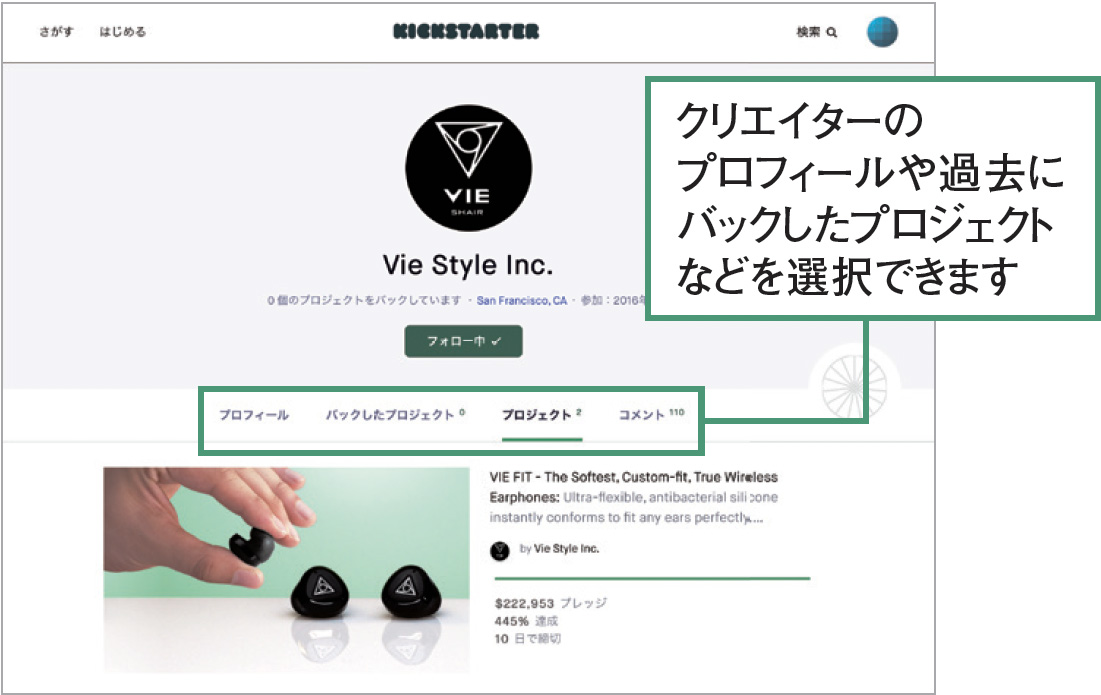Click the 検索 search label
Image resolution: width=1101 pixels, height=695 pixels.
click(808, 32)
